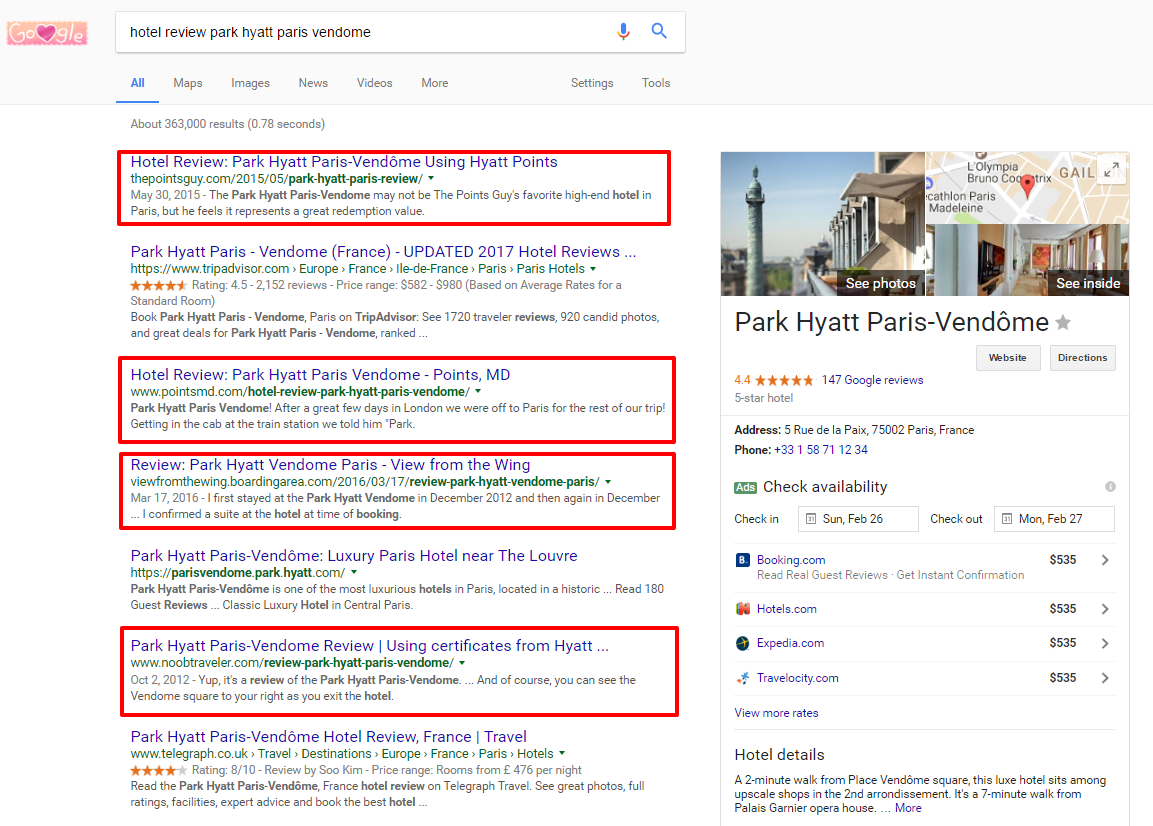This screenshot has width=1153, height=826.
Task: Expand Expedia.com rate chevron
Action: [1104, 643]
